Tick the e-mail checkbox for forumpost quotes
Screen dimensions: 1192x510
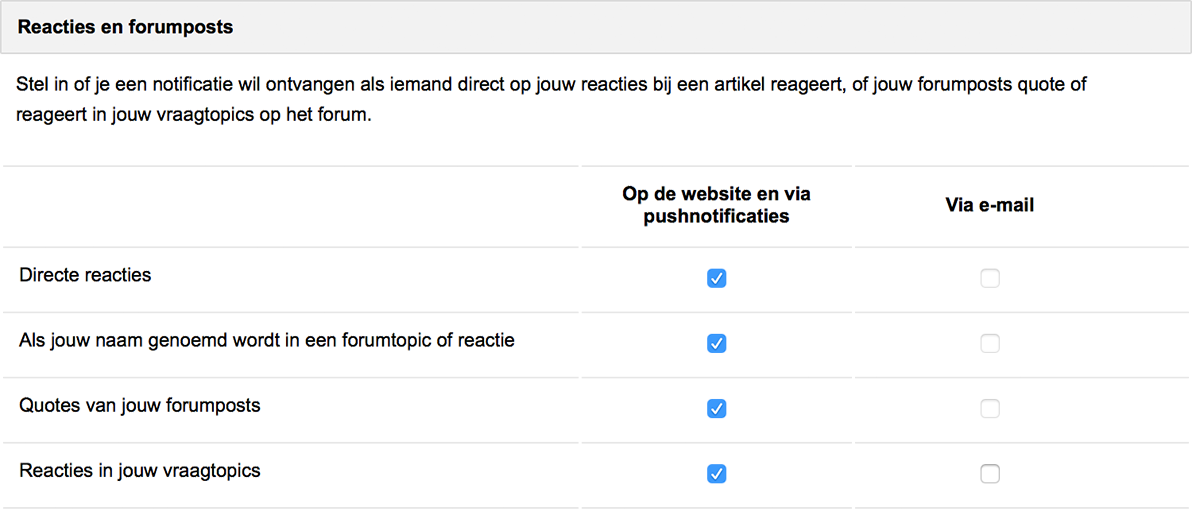coord(989,408)
